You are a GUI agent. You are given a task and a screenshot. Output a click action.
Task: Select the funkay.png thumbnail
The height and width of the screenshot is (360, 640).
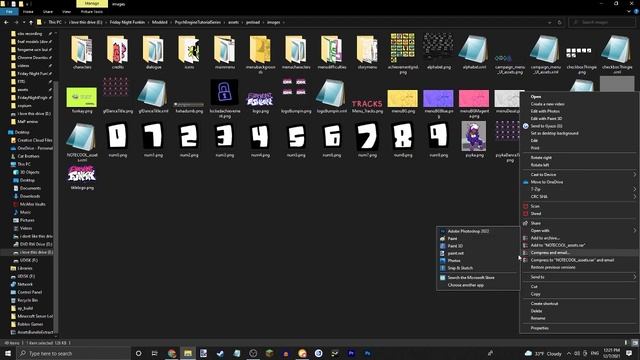tap(82, 97)
